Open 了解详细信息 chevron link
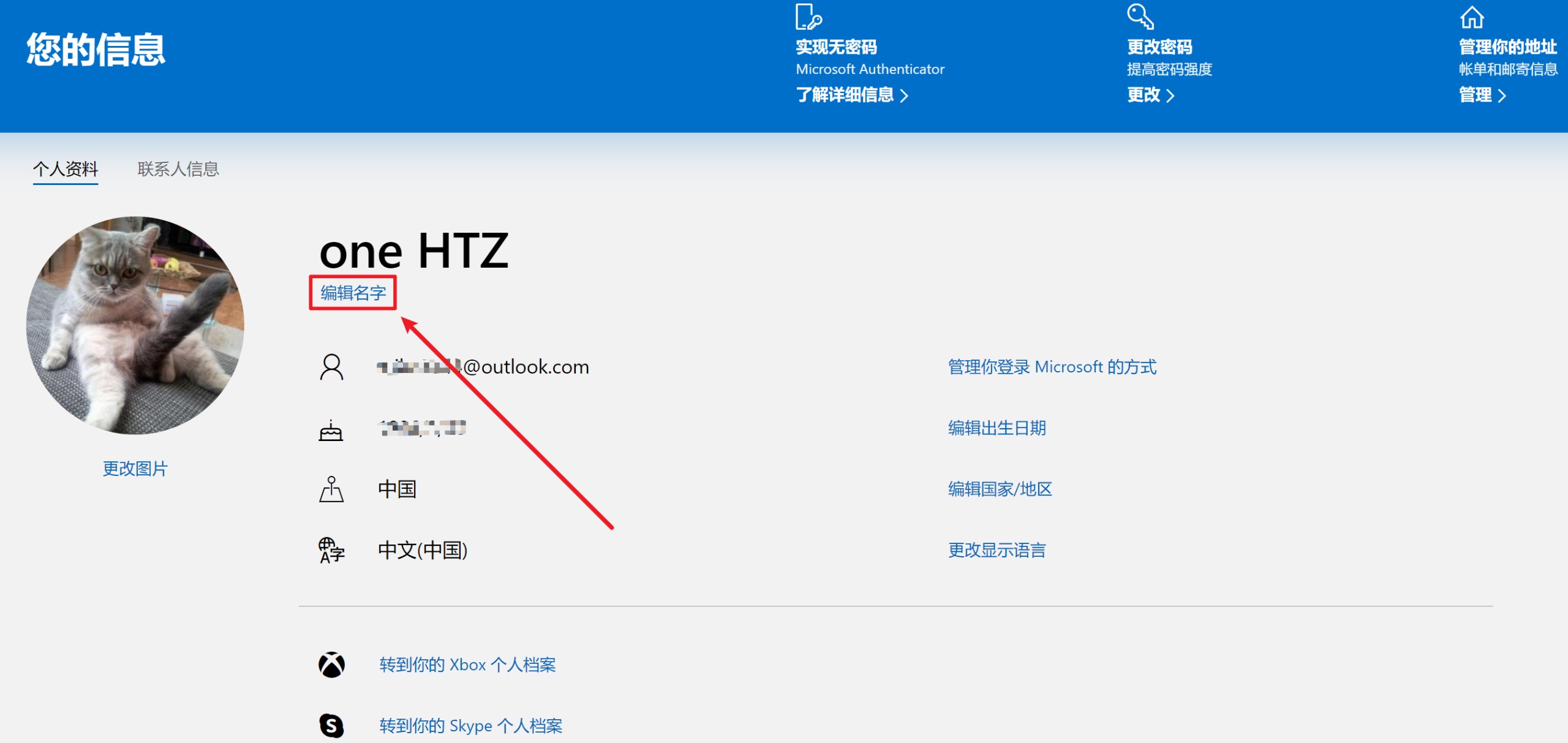1568x743 pixels. click(x=852, y=95)
